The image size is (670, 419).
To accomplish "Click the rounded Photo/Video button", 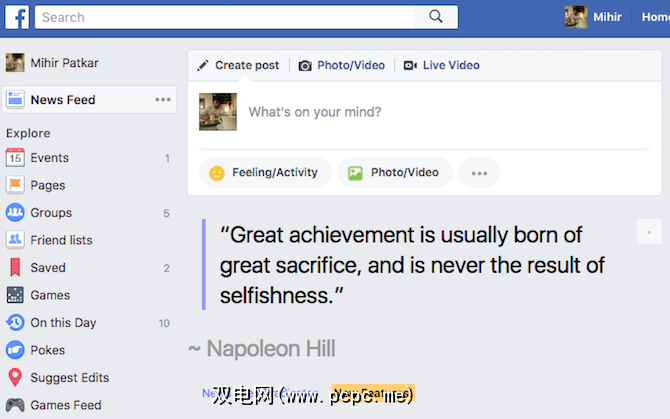I will pos(395,173).
